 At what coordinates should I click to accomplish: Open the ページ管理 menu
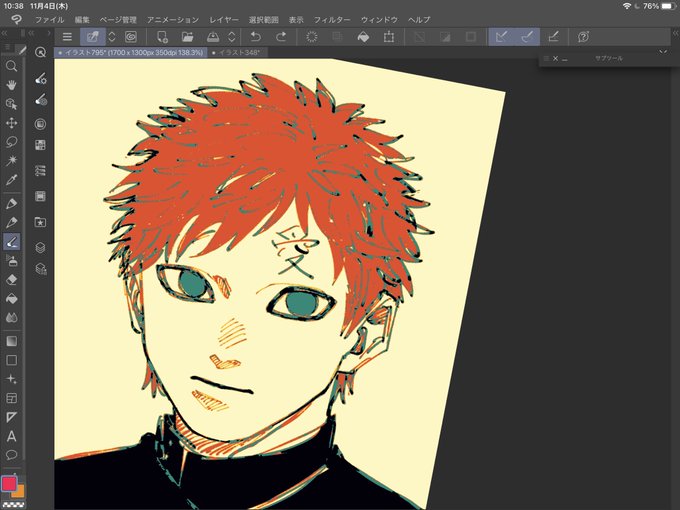coord(118,20)
